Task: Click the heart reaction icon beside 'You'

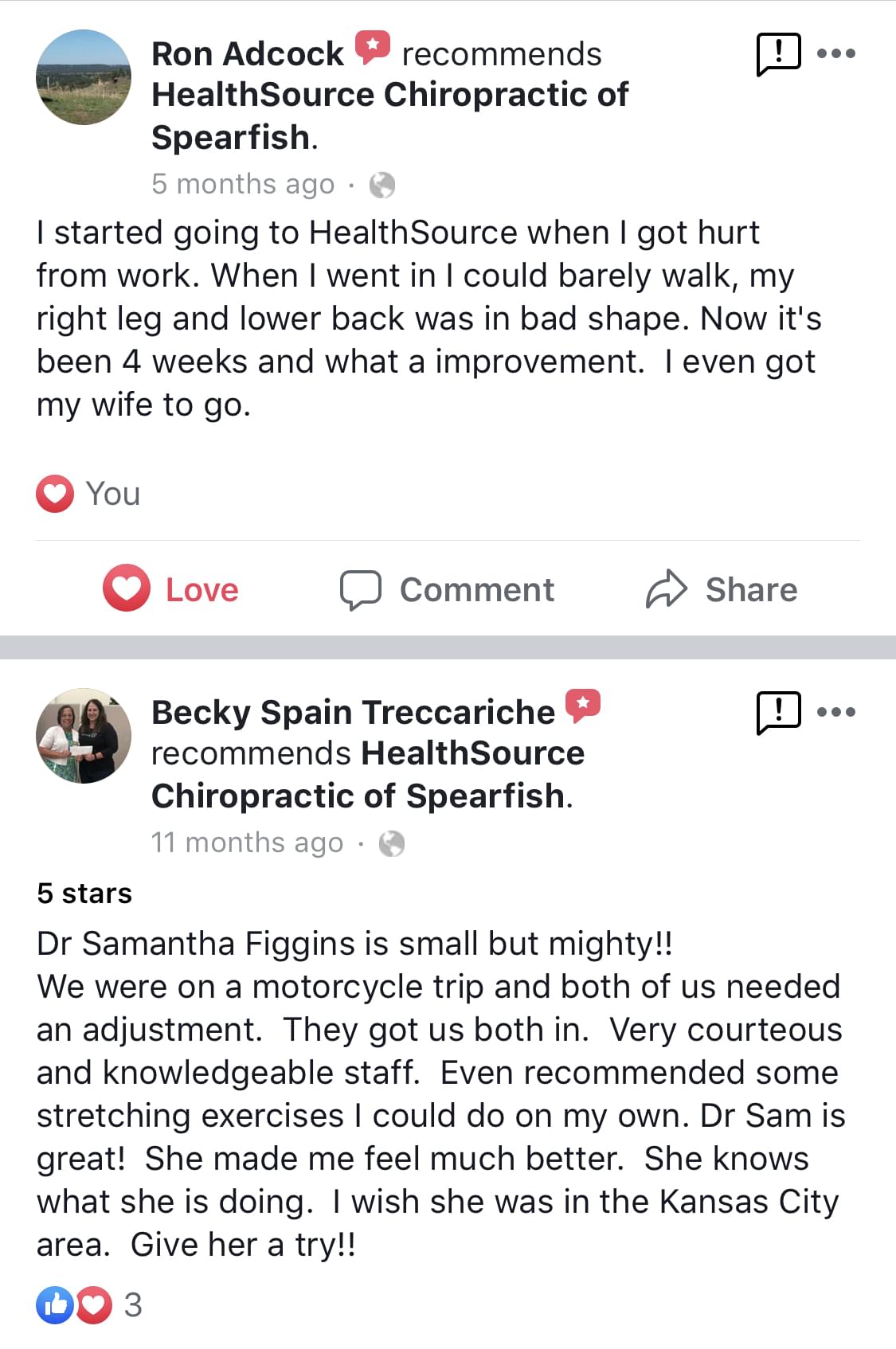Action: [55, 494]
